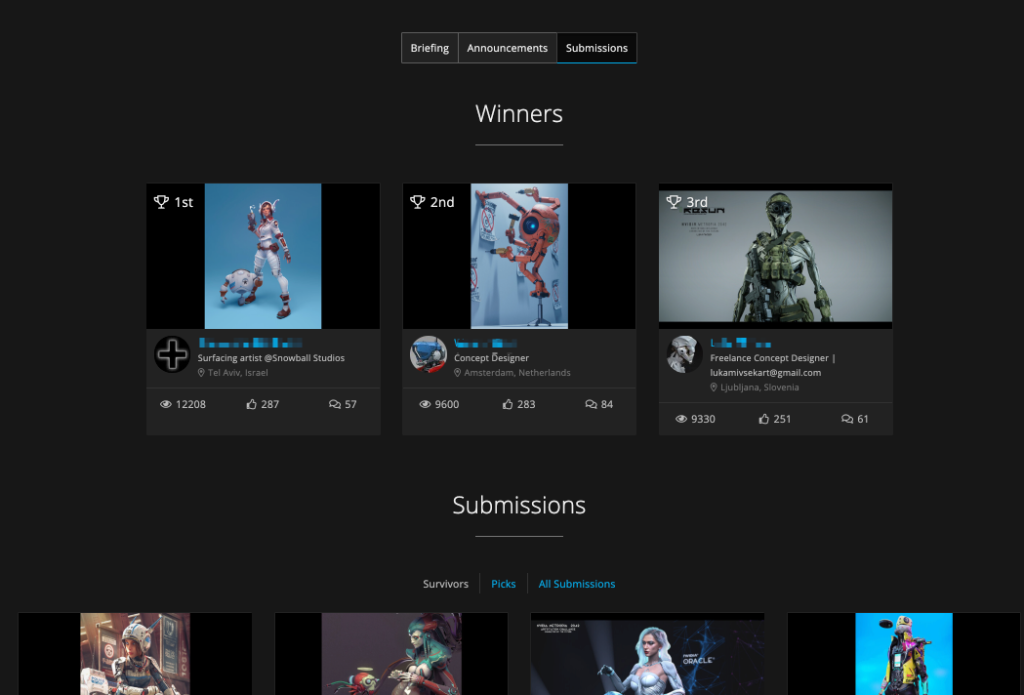Select the Submissions tab
This screenshot has width=1024, height=695.
[x=596, y=48]
